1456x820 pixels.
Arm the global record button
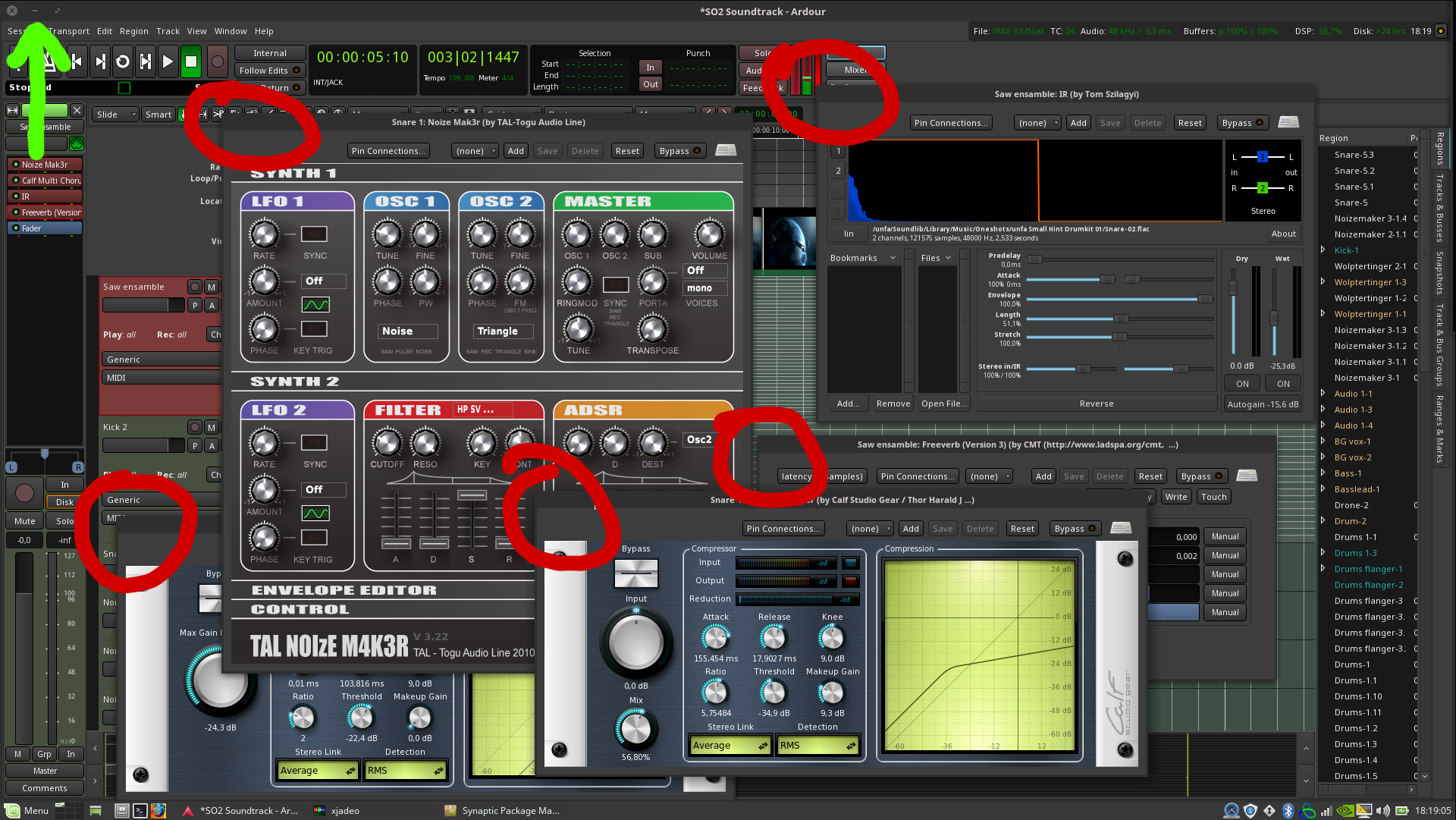coord(218,61)
